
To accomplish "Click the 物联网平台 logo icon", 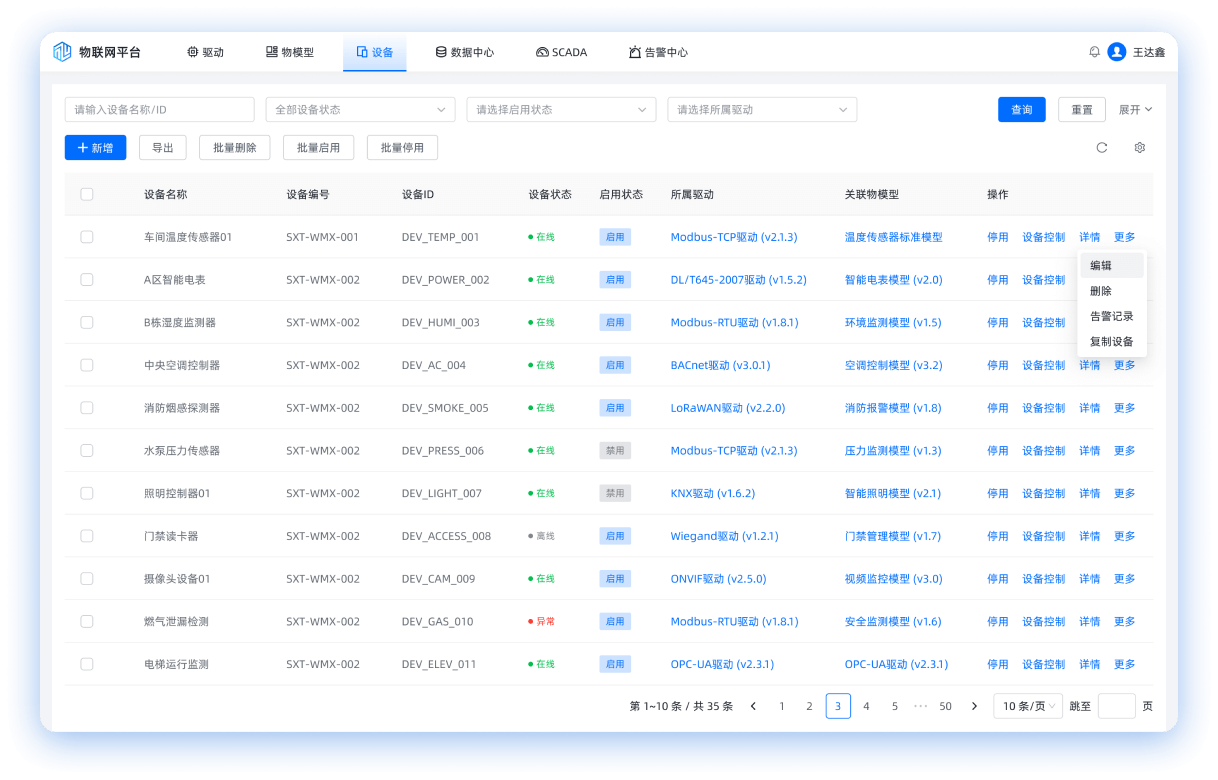I will (x=63, y=51).
